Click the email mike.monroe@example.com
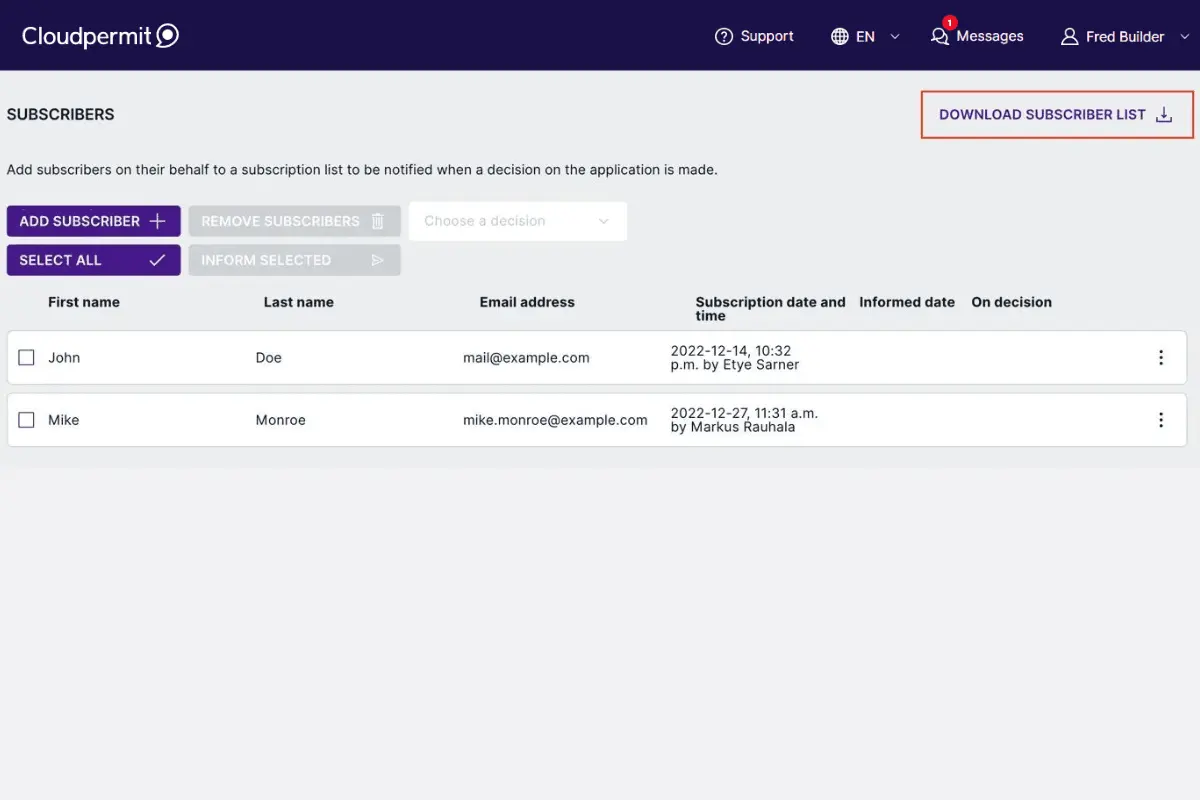The width and height of the screenshot is (1200, 800). 555,420
